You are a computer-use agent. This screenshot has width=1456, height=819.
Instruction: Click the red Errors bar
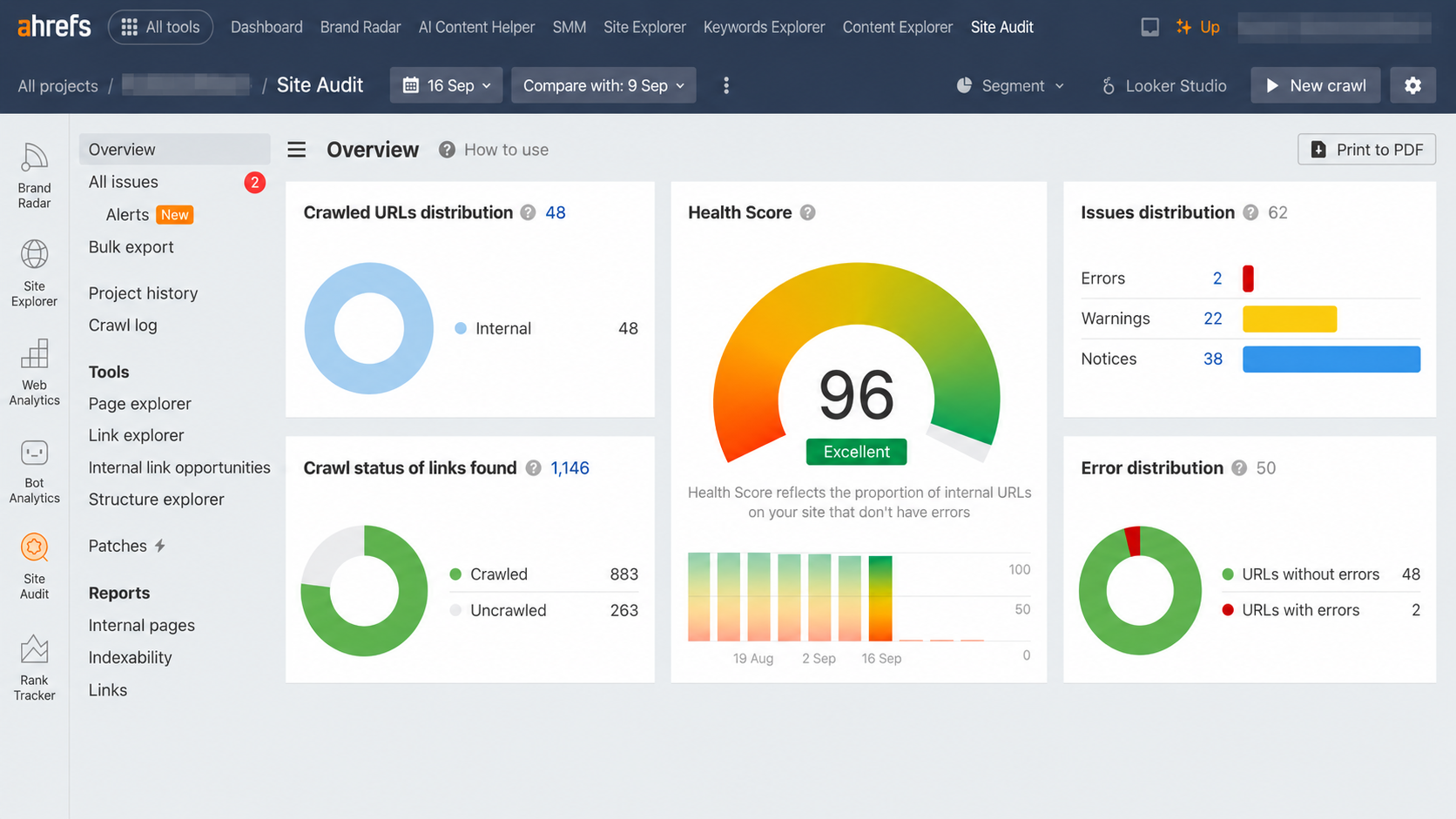(1248, 279)
